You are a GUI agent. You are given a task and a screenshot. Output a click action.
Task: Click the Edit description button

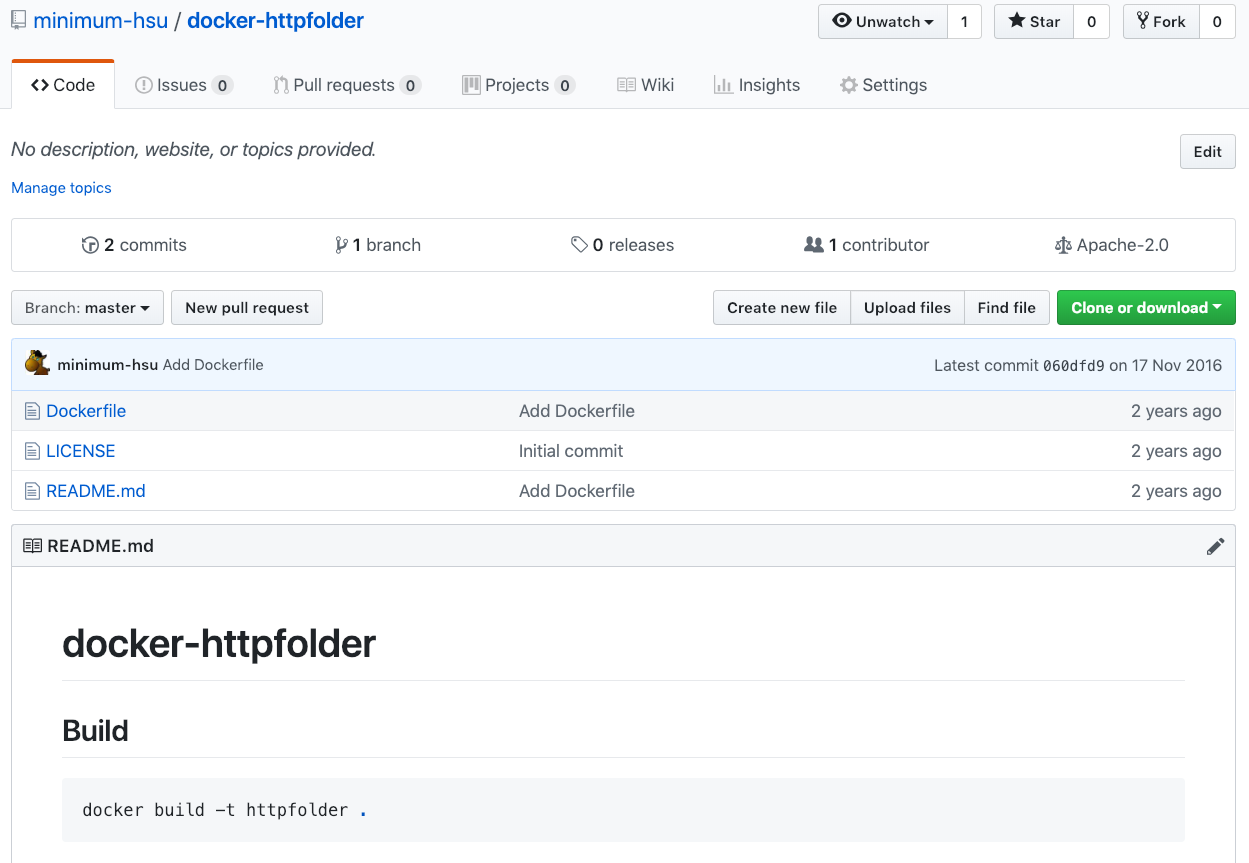tap(1207, 152)
